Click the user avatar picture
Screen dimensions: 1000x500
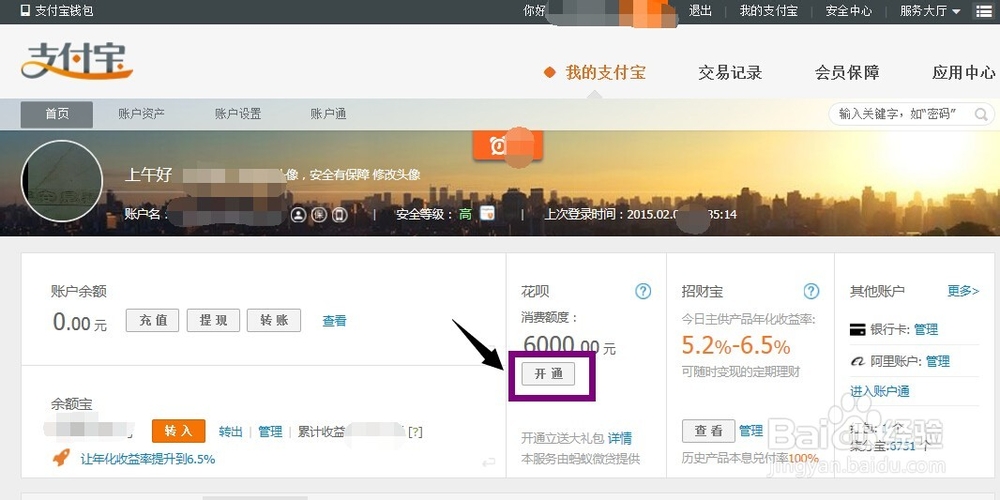click(62, 181)
